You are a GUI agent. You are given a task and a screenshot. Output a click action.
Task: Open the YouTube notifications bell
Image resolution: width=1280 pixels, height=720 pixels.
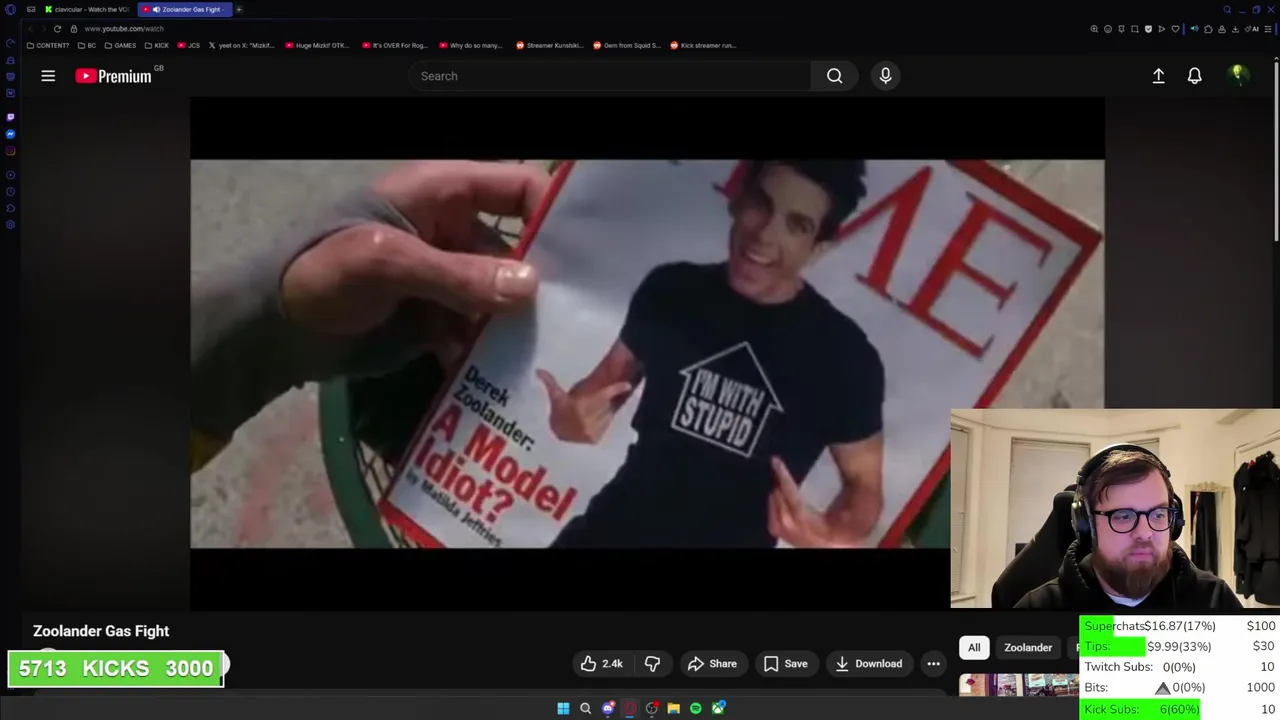1194,76
